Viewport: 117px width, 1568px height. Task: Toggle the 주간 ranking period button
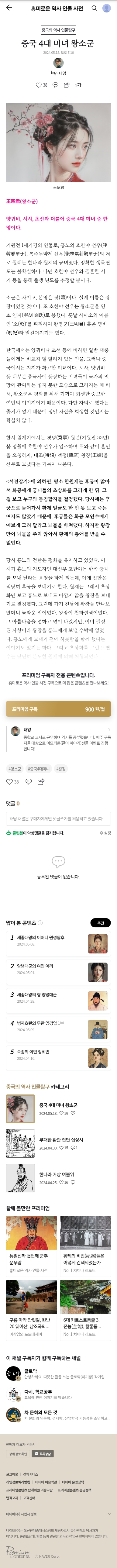coord(101,923)
